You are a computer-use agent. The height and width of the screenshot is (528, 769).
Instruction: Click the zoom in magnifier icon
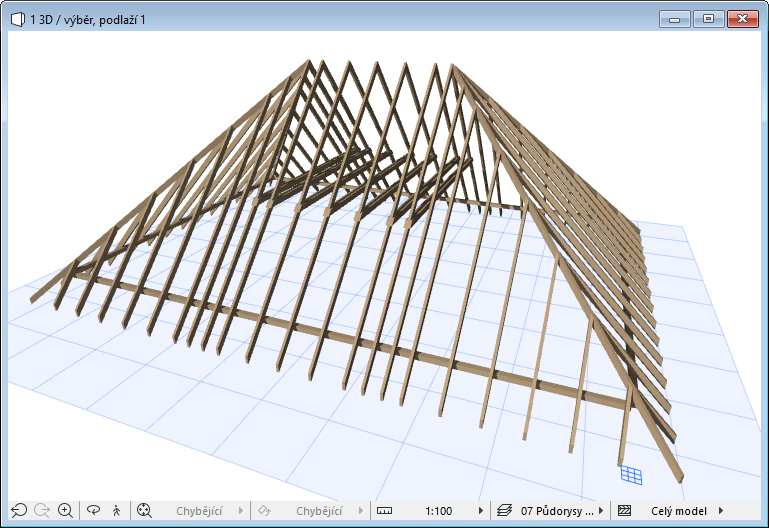click(65, 511)
